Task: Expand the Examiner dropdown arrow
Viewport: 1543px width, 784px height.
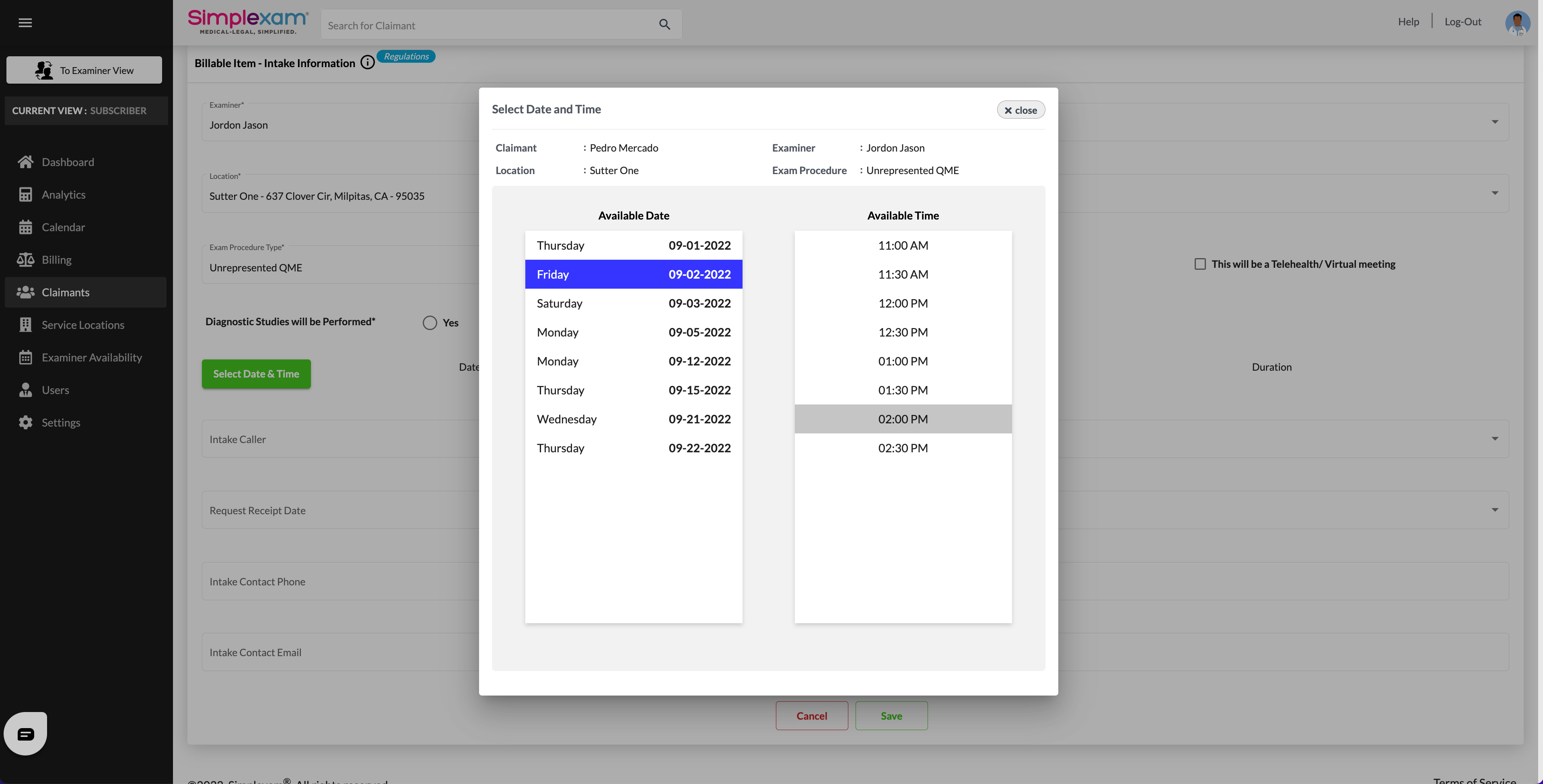Action: tap(1494, 122)
